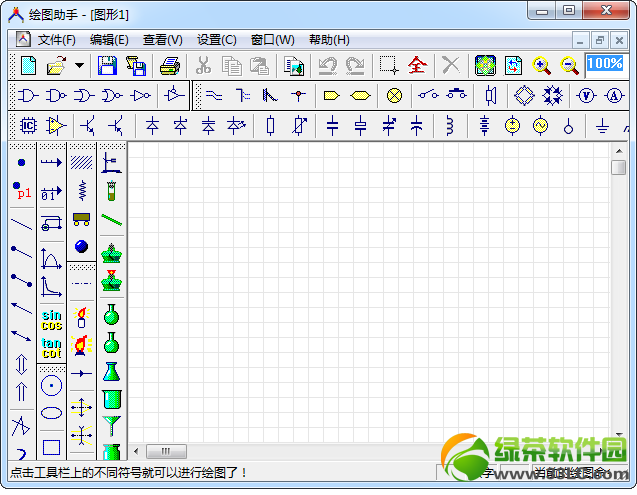The width and height of the screenshot is (637, 495).
Task: Print the drawing using printer icon
Action: 169,65
